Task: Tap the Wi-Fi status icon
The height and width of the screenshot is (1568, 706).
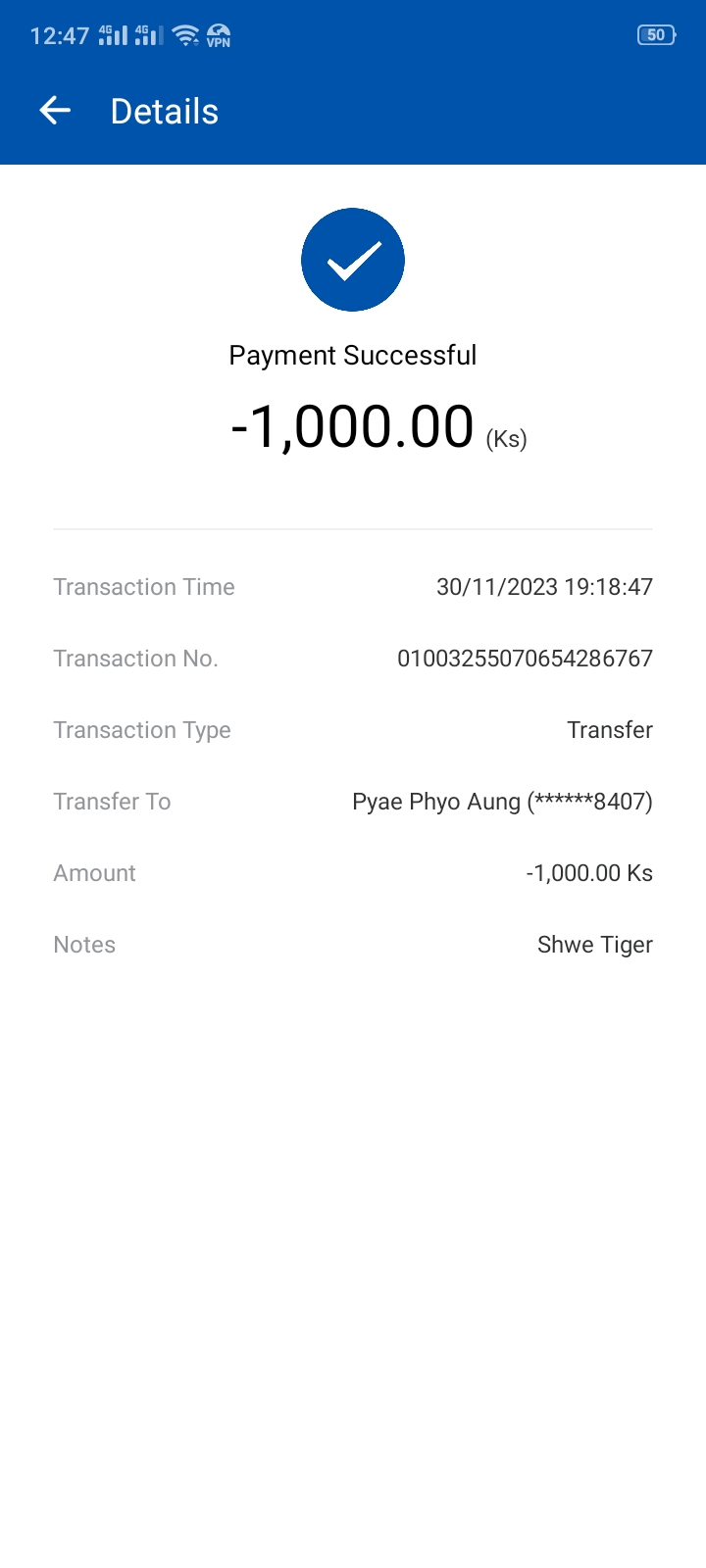Action: (x=184, y=35)
